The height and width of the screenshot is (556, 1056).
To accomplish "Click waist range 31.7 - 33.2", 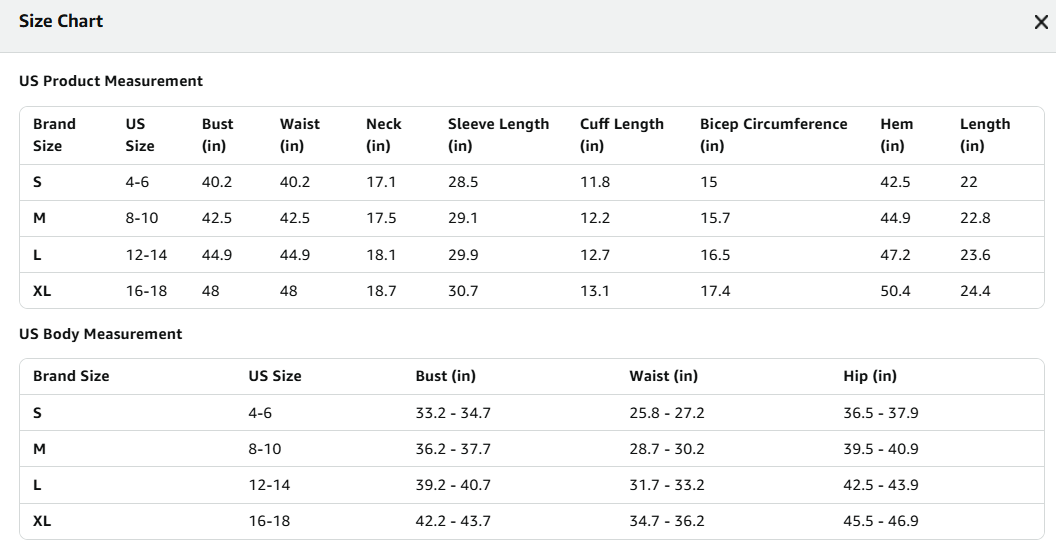I will 667,485.
